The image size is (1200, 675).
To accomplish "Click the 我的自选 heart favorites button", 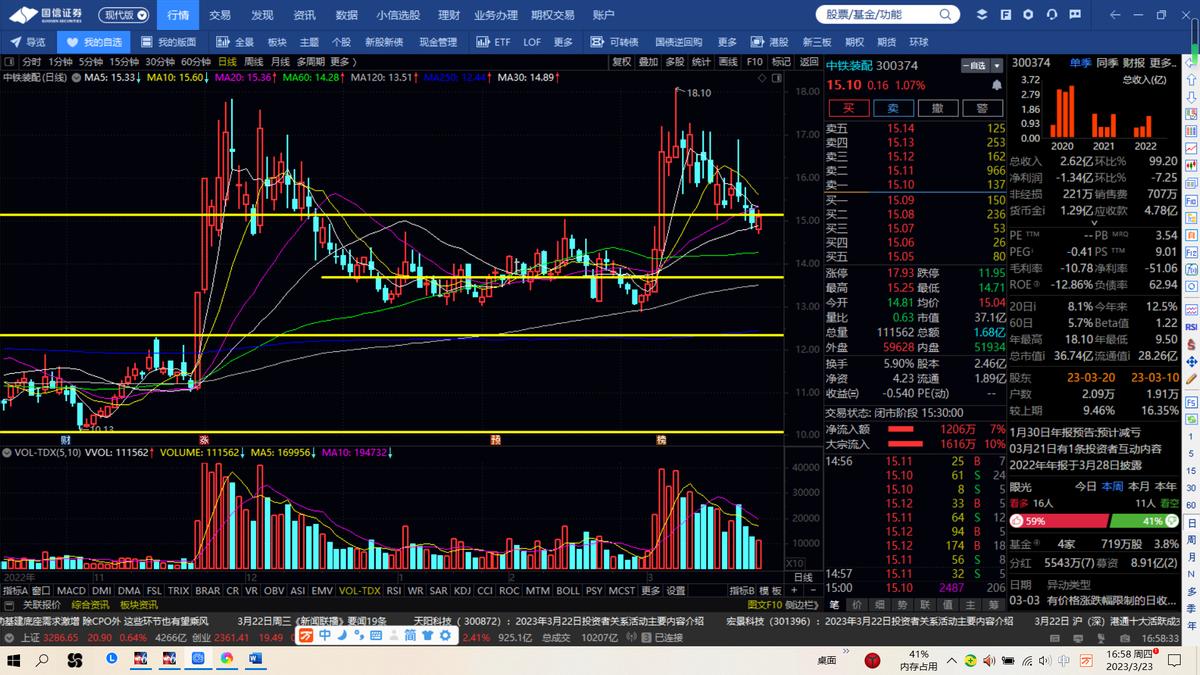I will coord(94,42).
